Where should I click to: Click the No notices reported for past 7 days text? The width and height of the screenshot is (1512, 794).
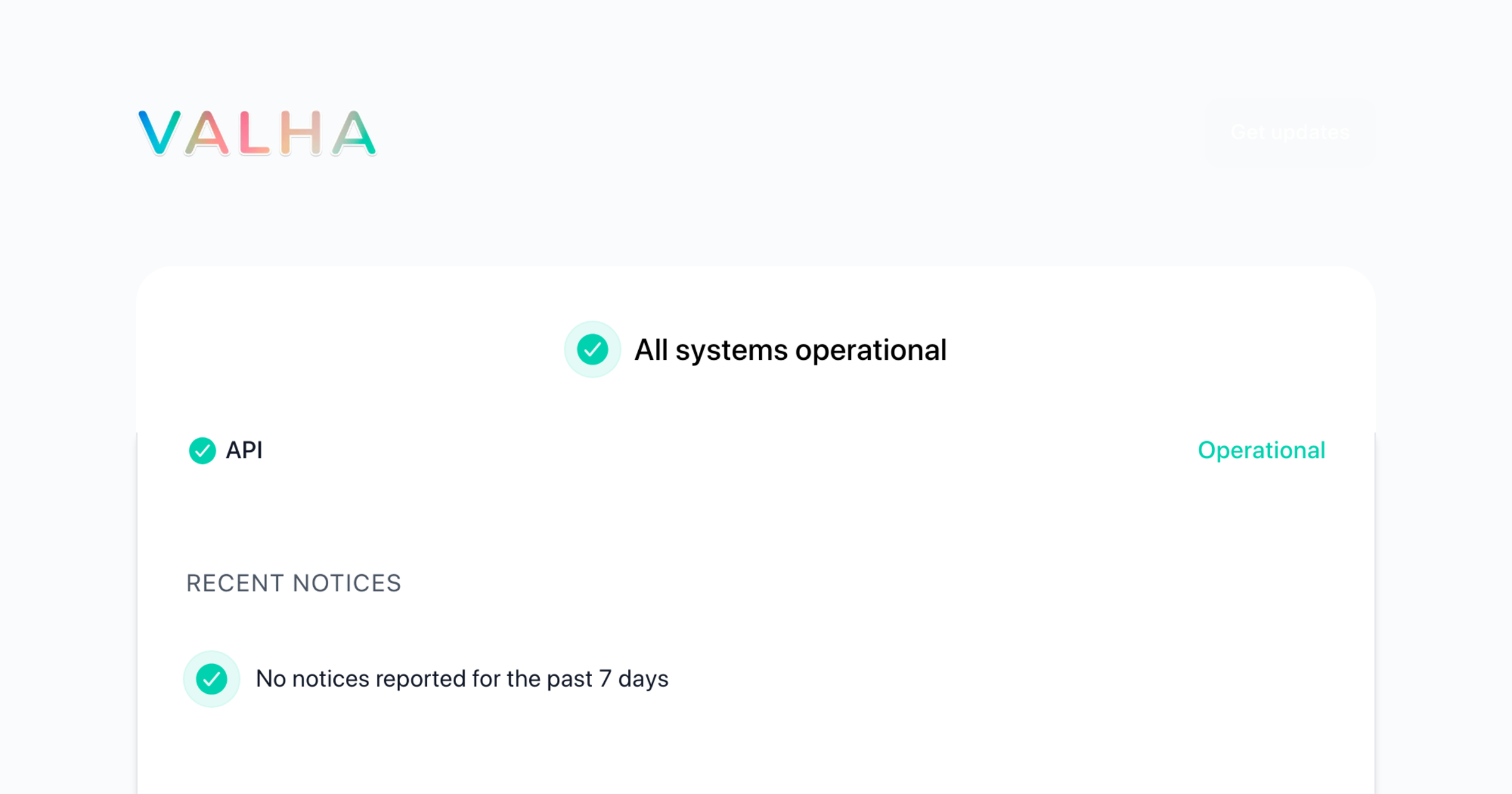pos(462,679)
